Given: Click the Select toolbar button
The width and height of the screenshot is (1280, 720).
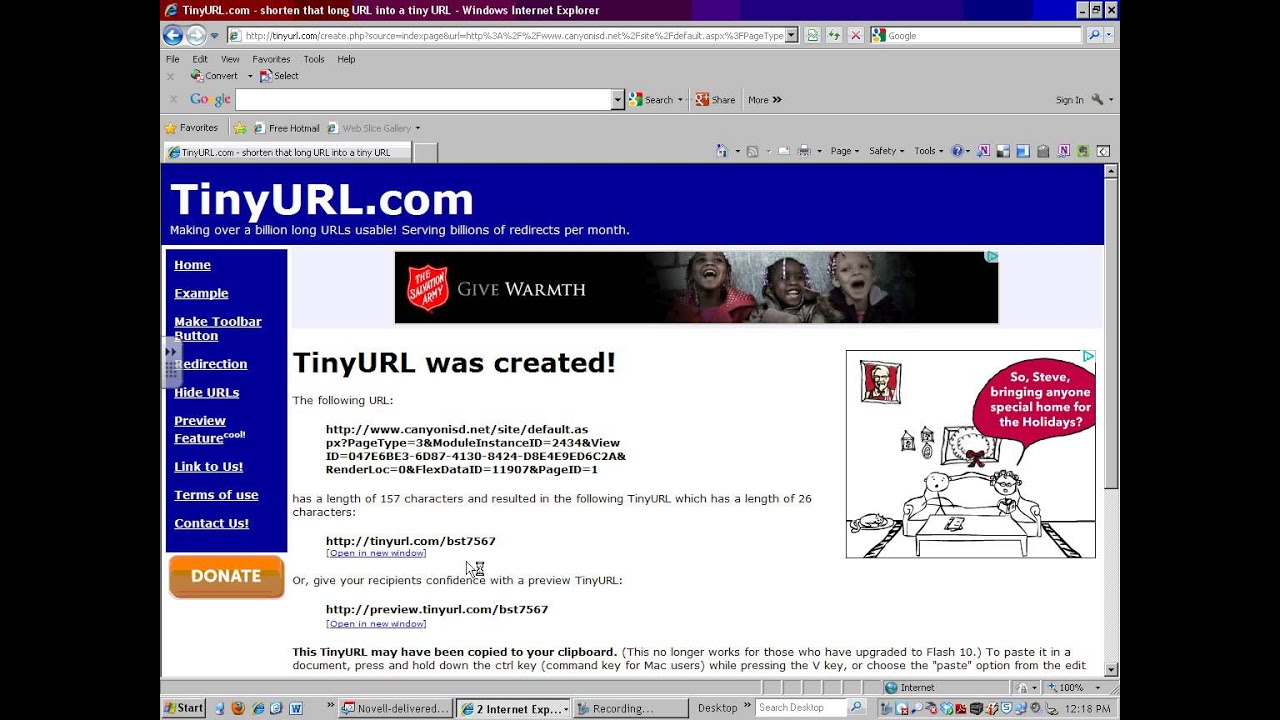Looking at the screenshot, I should (279, 76).
